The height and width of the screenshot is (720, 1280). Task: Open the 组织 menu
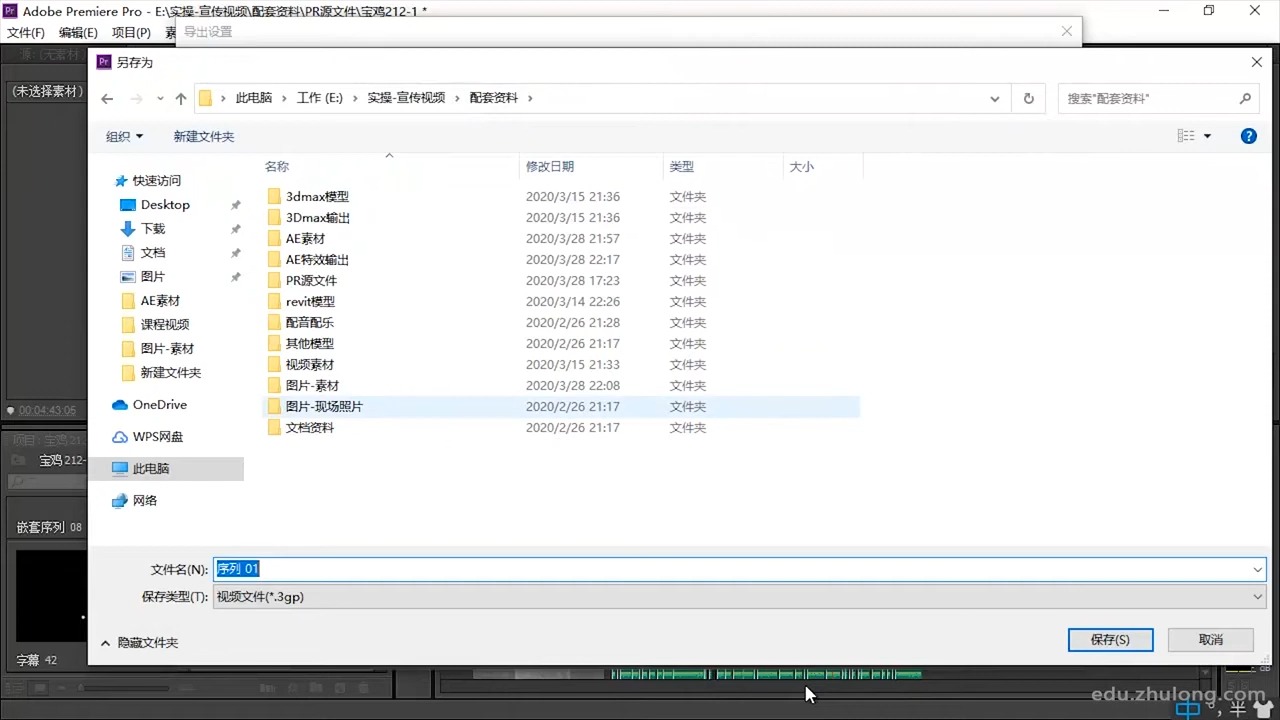[x=125, y=136]
